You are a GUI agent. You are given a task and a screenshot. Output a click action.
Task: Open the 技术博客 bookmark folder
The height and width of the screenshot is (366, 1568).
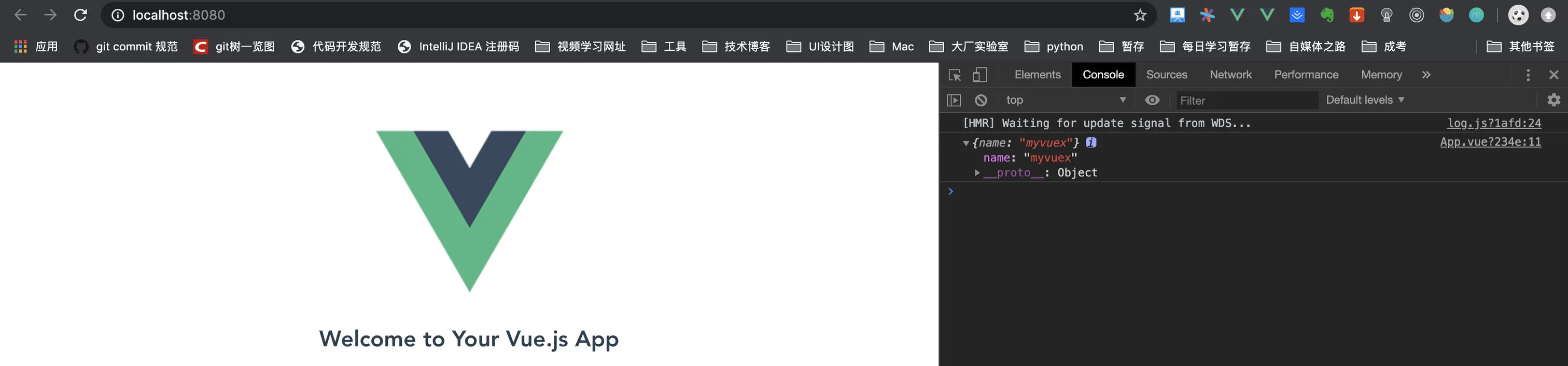(x=736, y=46)
